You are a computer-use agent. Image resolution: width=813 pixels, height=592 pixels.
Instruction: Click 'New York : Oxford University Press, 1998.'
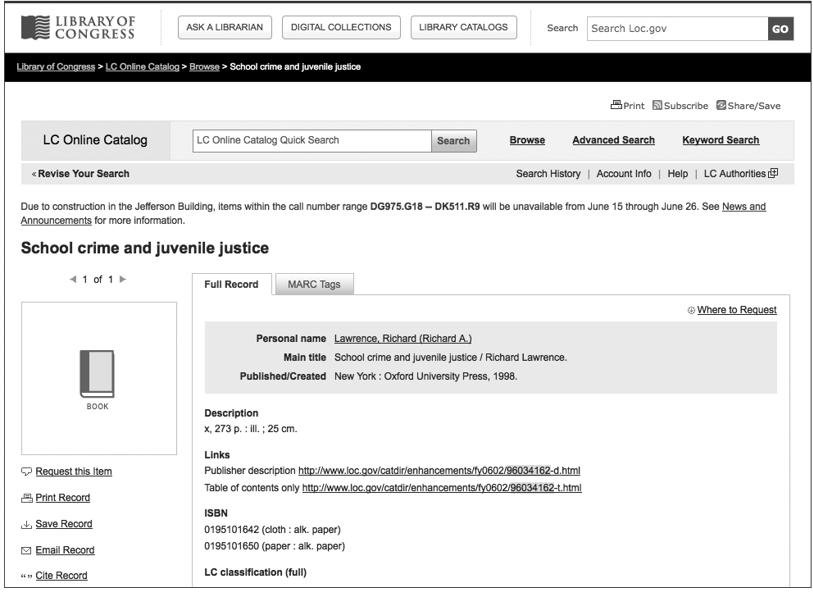pos(426,376)
